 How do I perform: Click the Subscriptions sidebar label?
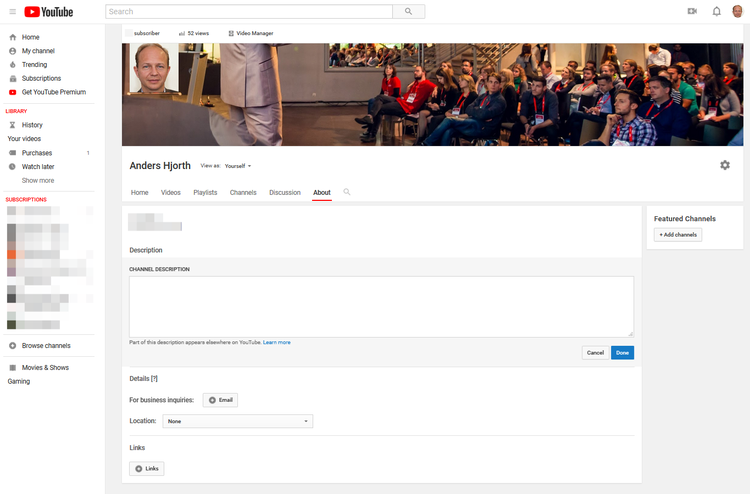point(42,78)
